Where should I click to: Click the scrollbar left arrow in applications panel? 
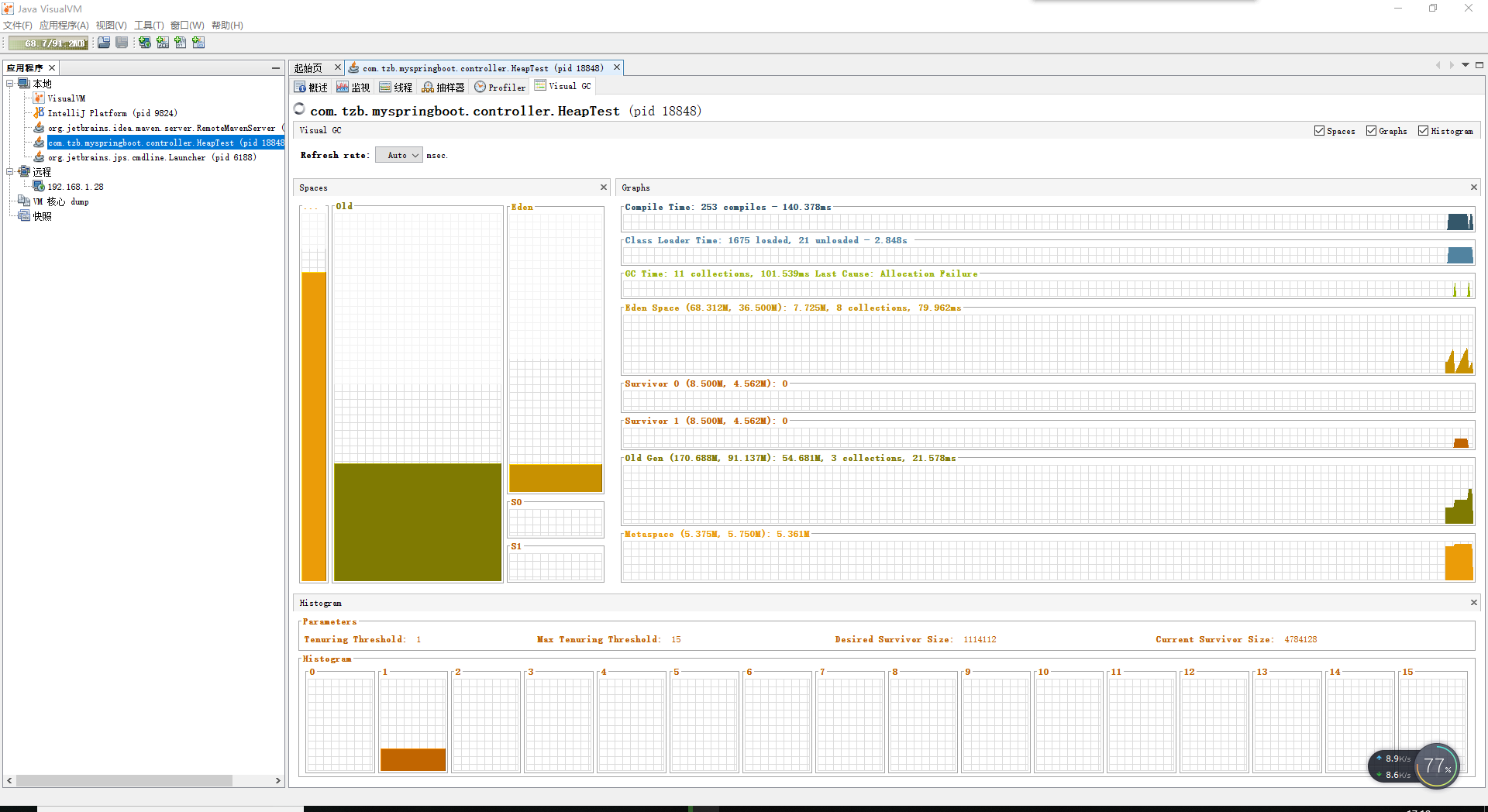click(9, 781)
